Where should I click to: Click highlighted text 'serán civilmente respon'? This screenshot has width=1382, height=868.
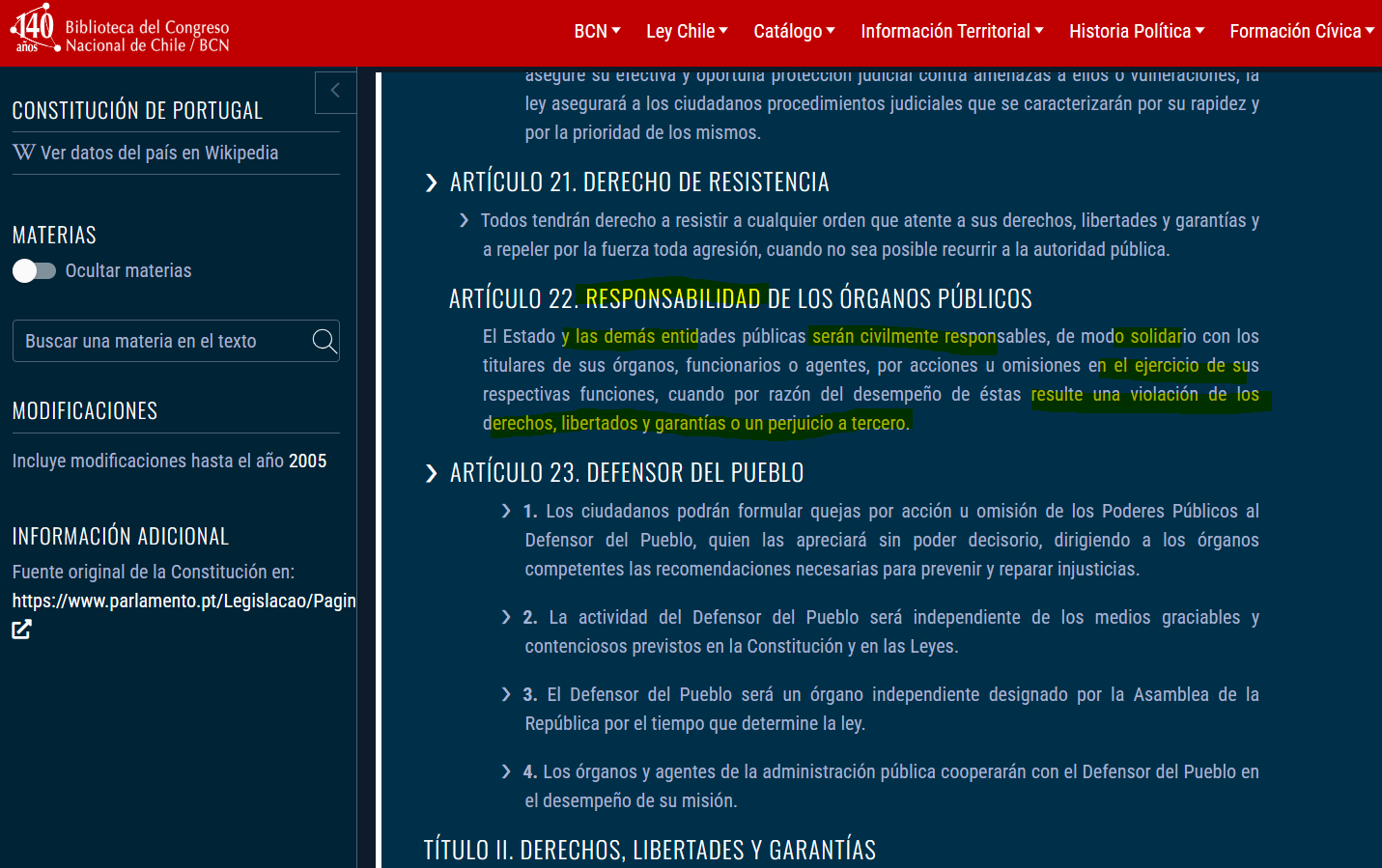click(x=905, y=336)
